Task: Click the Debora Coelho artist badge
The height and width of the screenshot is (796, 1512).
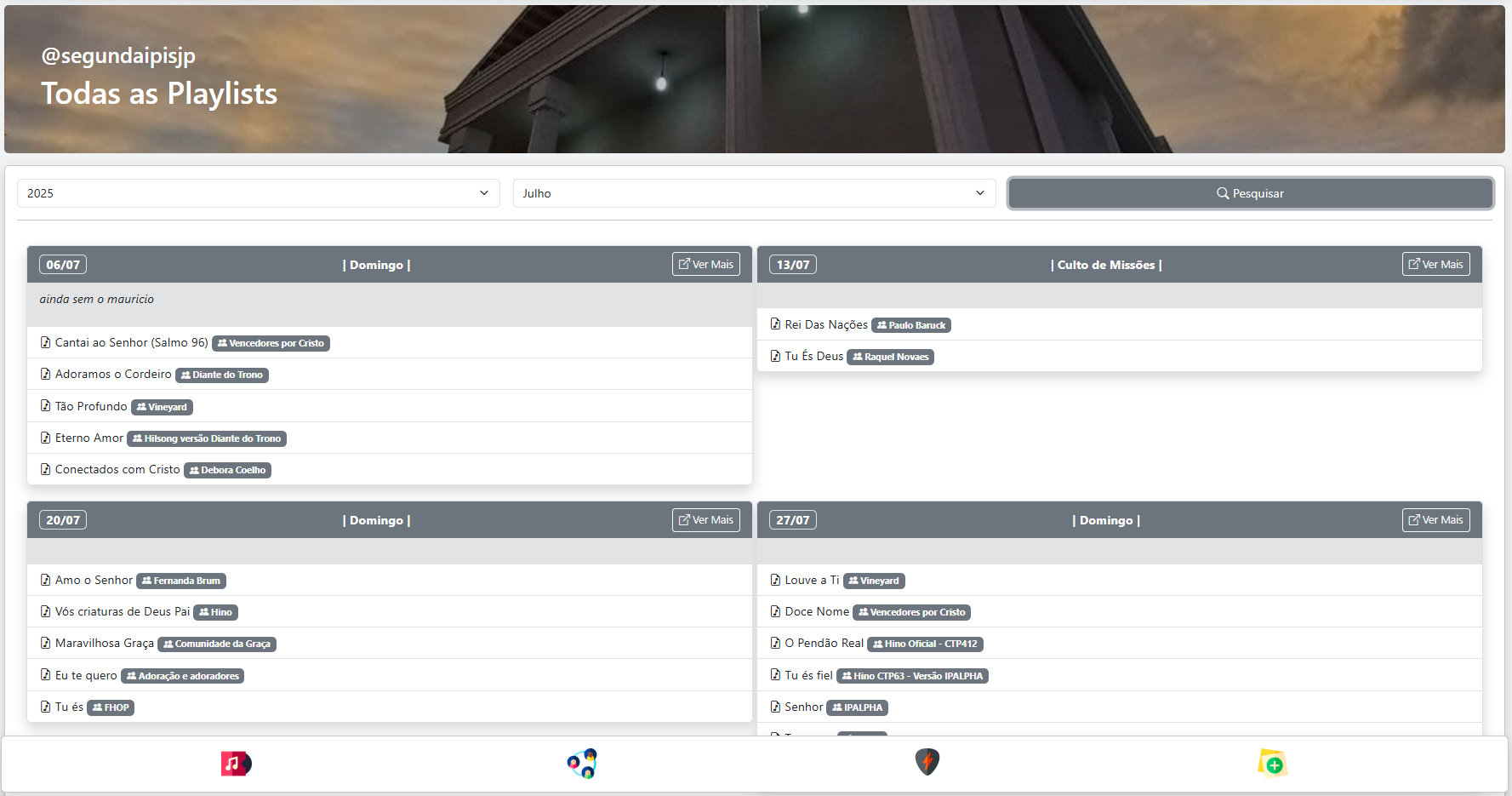Action: (x=227, y=470)
